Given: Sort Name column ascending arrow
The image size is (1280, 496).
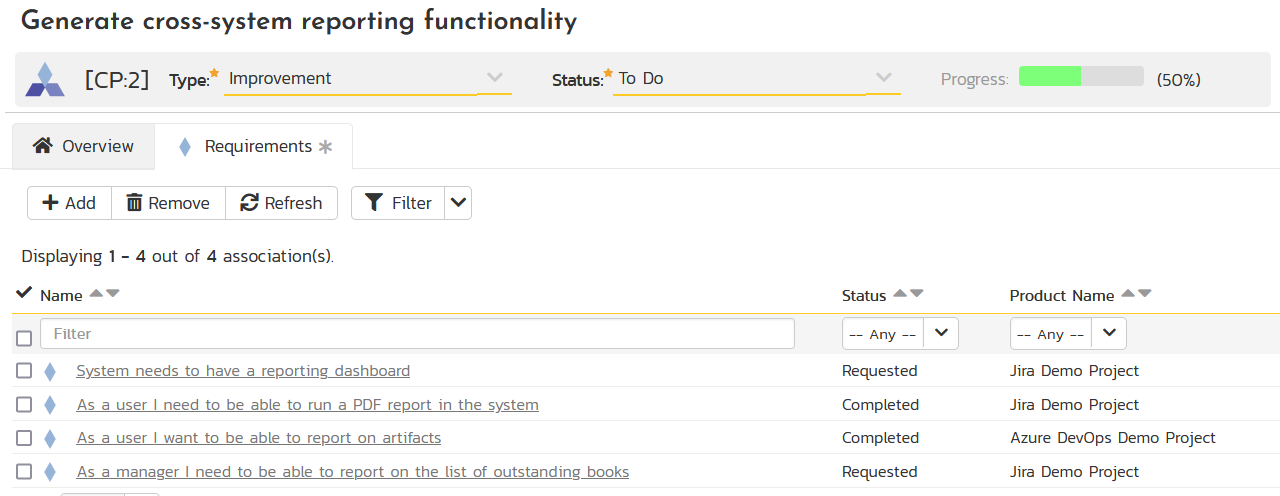Looking at the screenshot, I should coord(96,294).
